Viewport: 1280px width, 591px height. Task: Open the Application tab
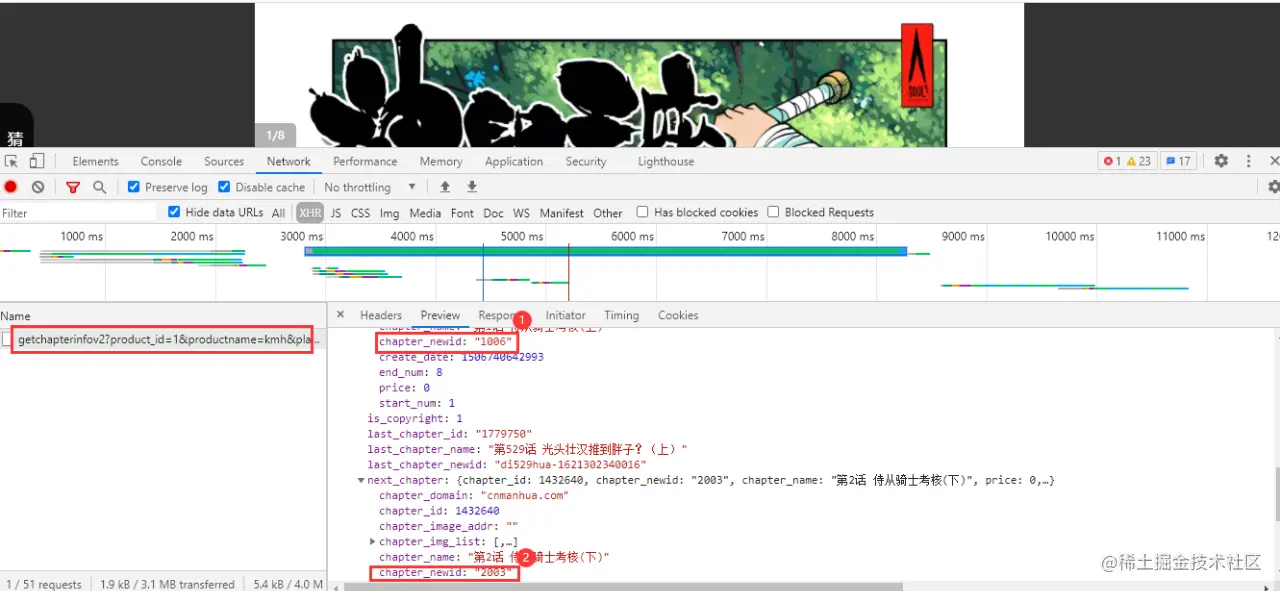pyautogui.click(x=514, y=161)
